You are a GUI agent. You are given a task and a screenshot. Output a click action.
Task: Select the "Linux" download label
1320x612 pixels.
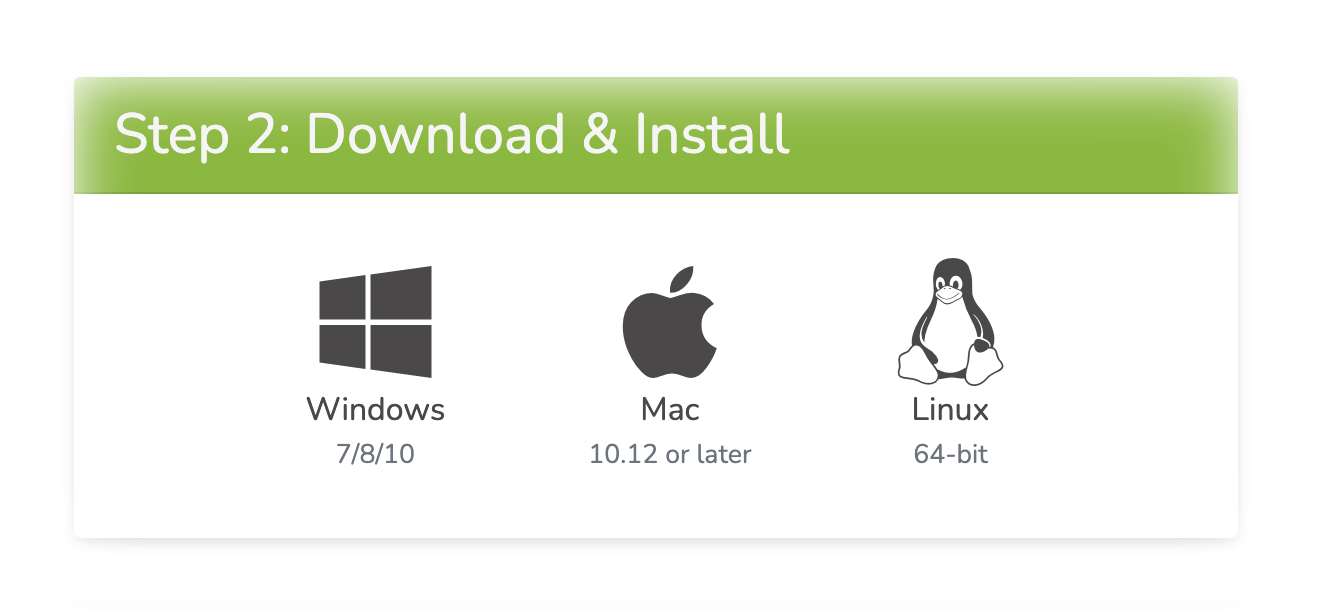pyautogui.click(x=950, y=409)
